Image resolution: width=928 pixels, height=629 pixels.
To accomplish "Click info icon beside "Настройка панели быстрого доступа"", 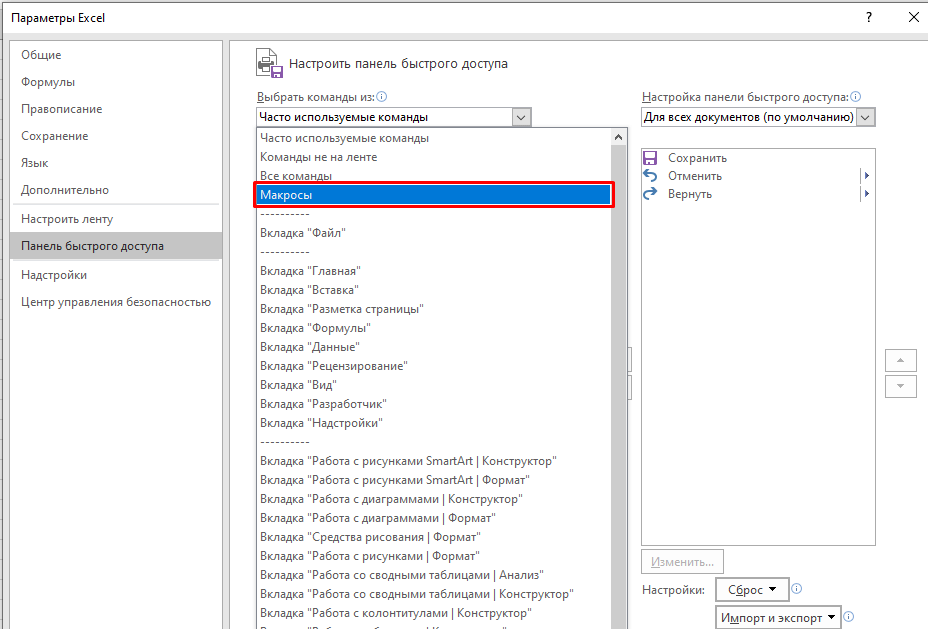I will [x=855, y=97].
